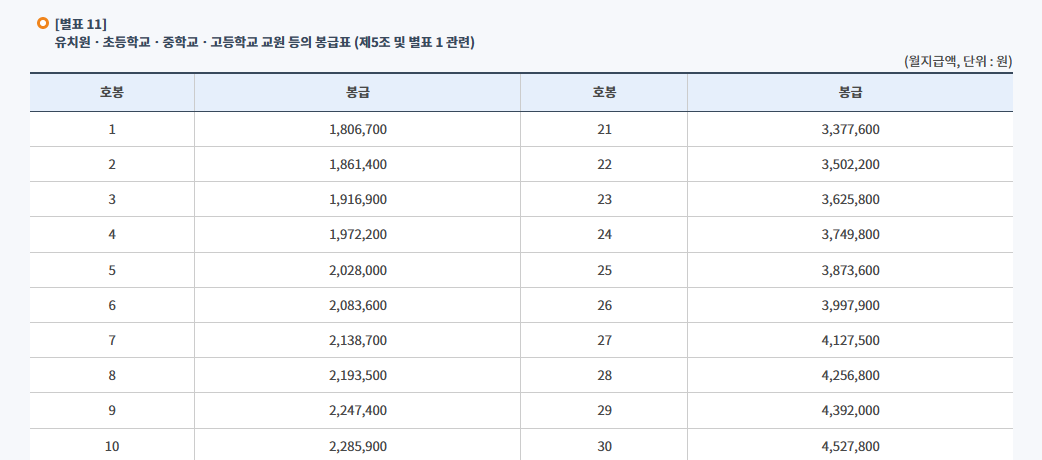The image size is (1042, 460).
Task: Click the 봉급 header of the right columns
Action: pyautogui.click(x=851, y=92)
